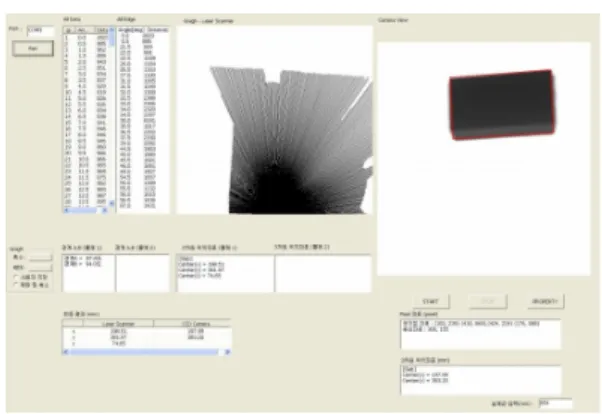This screenshot has height=414, width=602.
Task: Click the lower small button in the Graph group
Action: [40, 267]
